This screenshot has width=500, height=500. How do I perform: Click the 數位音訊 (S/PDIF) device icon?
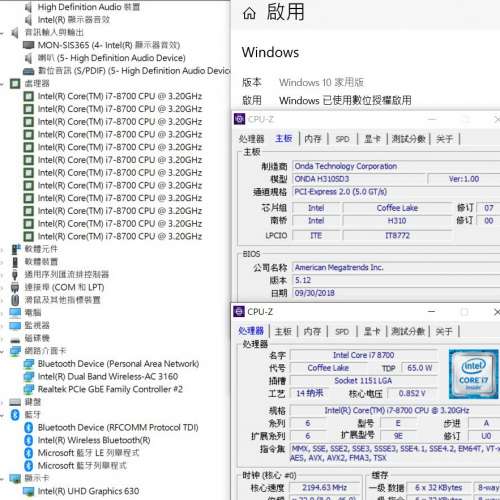coord(29,71)
